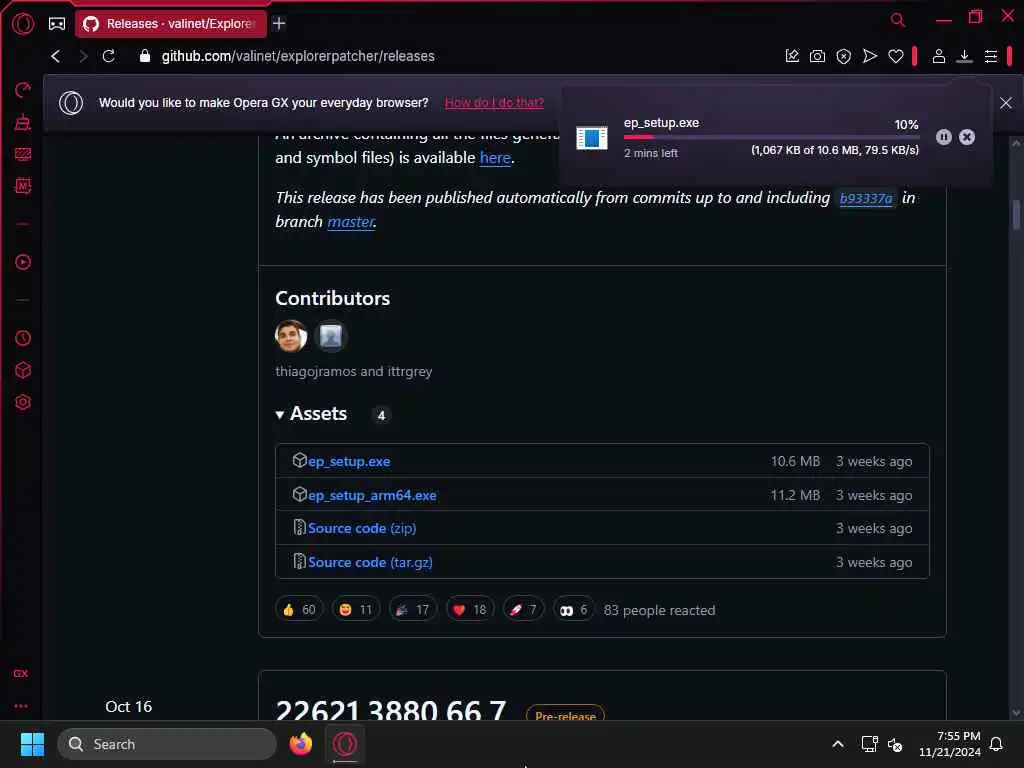Open the muted volume tray icon

point(895,744)
